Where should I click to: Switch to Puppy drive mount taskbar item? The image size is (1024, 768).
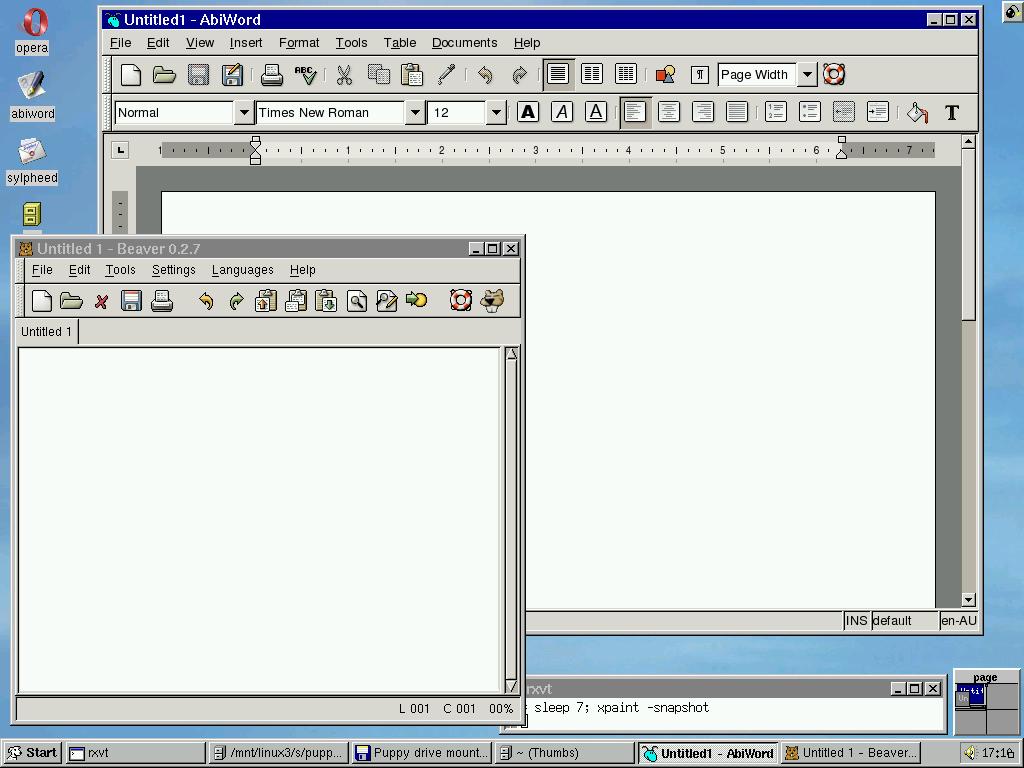pos(423,753)
